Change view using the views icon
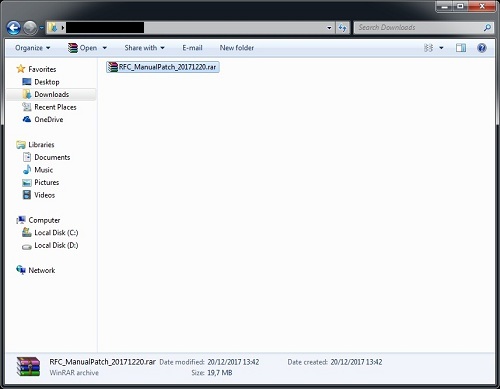 (429, 48)
